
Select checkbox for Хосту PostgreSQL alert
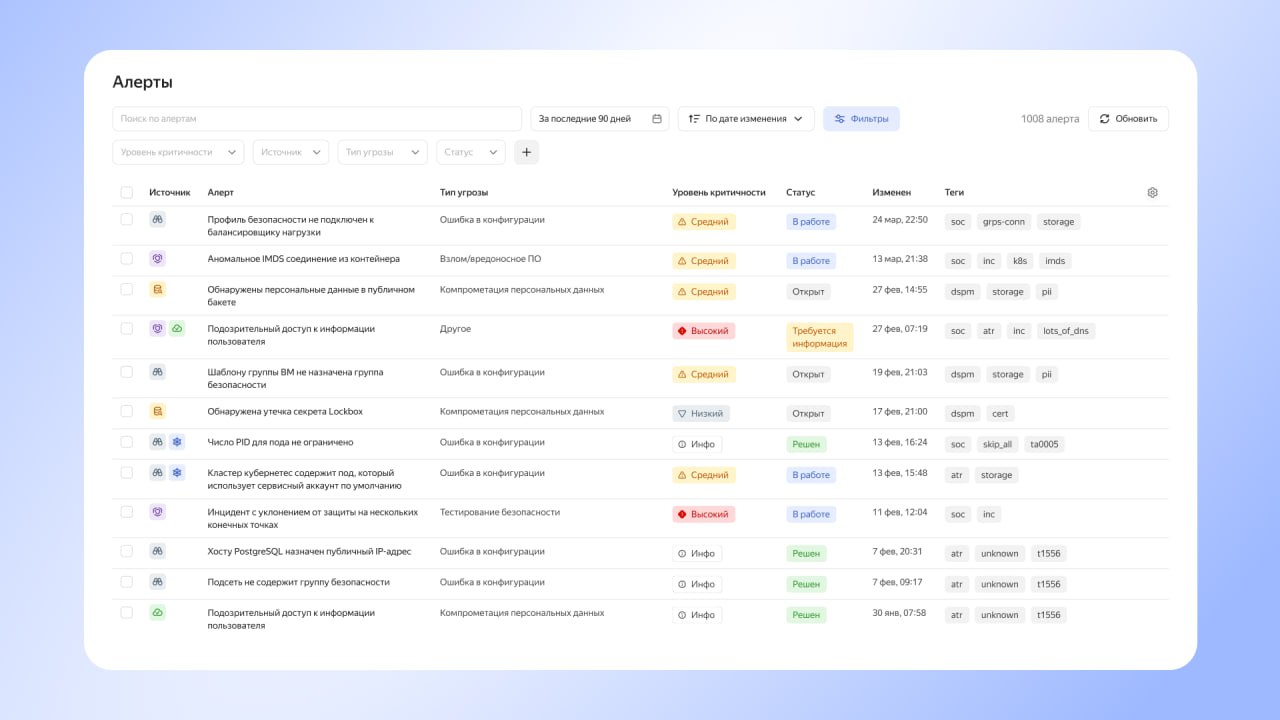[126, 550]
